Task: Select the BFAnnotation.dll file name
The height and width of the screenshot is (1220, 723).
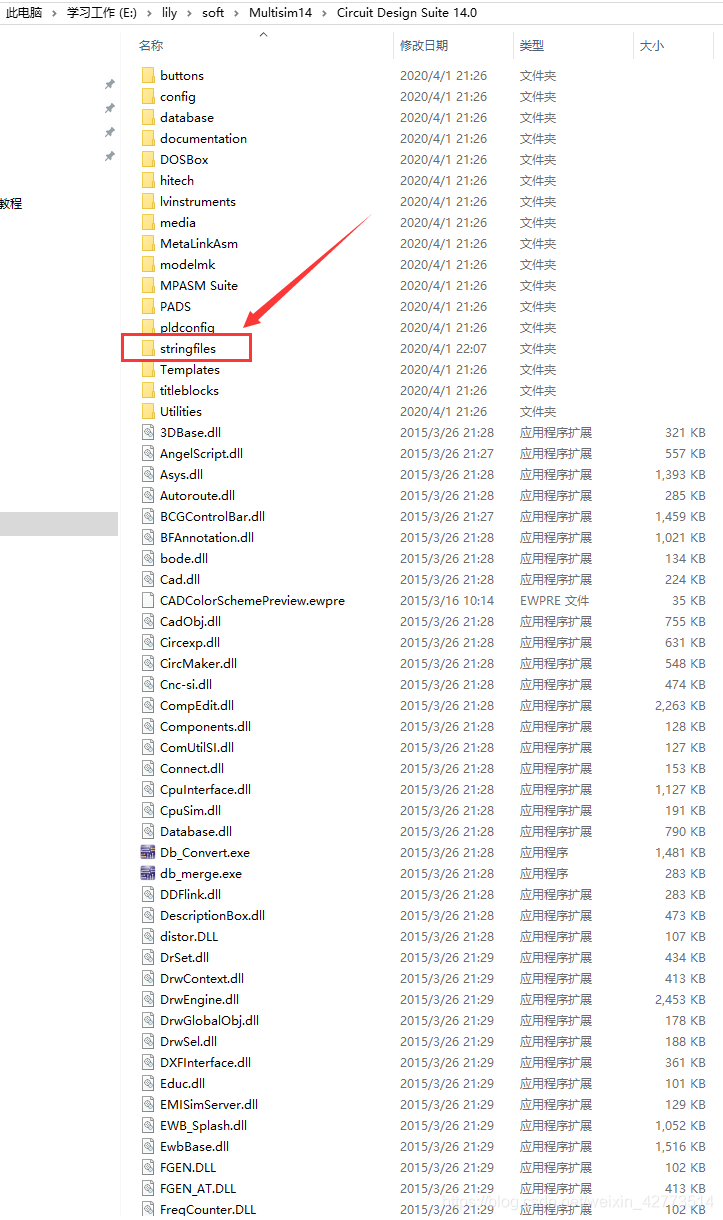Action: pos(207,537)
